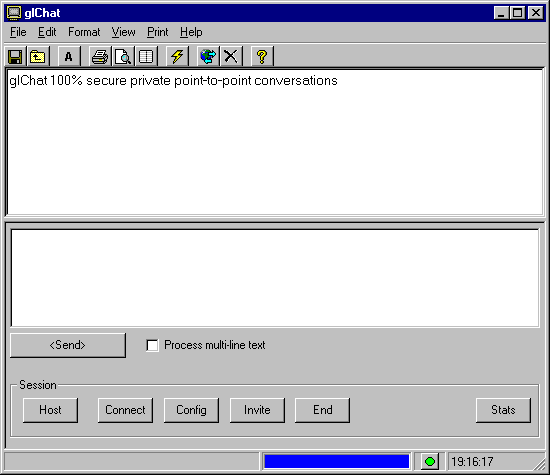Click the printer icon in the toolbar
This screenshot has height=475, width=550.
pyautogui.click(x=100, y=56)
